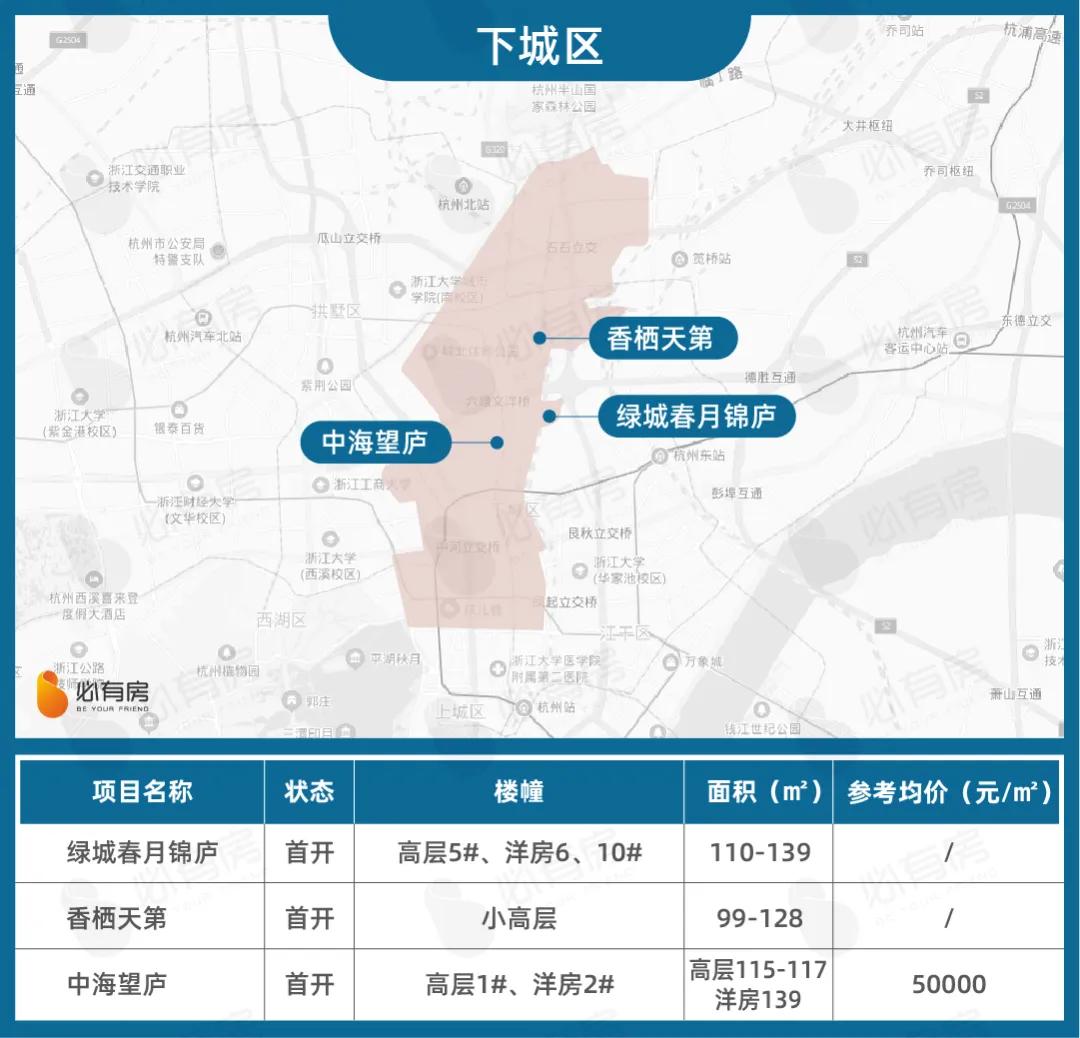
Task: Select the 乔司站 station icon at top
Action: 904,16
